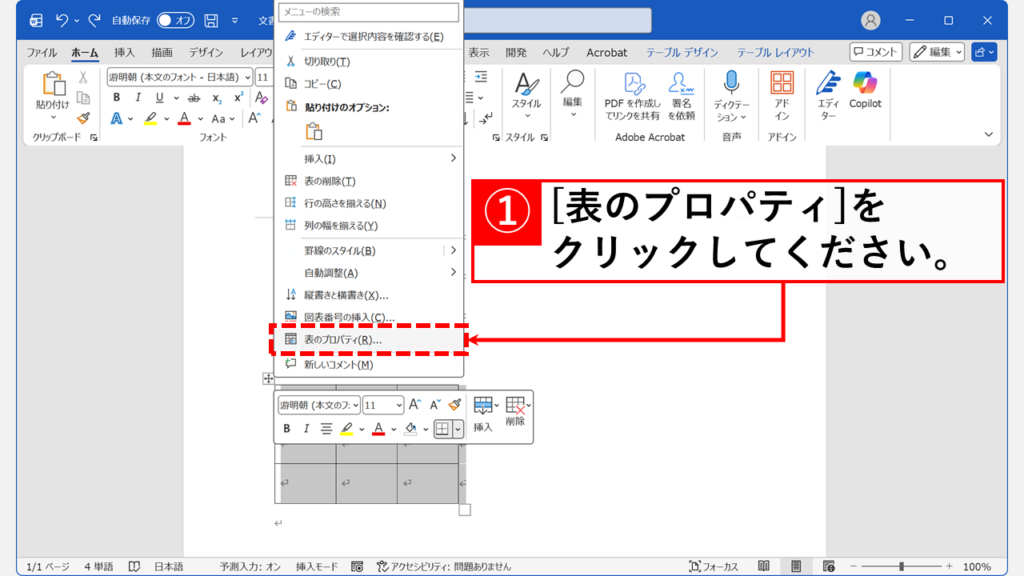Open the border style dropdown in mini toolbar

(458, 430)
